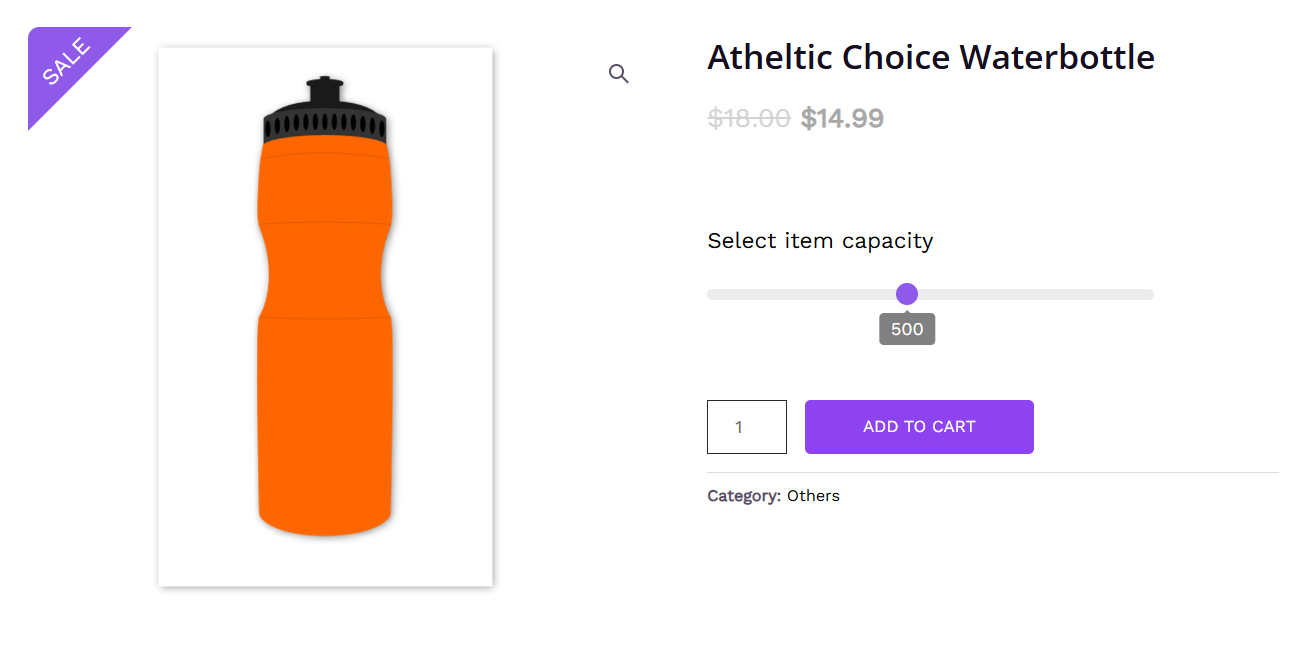The height and width of the screenshot is (649, 1305).
Task: Click the 500 capacity value bubble
Action: (x=906, y=328)
